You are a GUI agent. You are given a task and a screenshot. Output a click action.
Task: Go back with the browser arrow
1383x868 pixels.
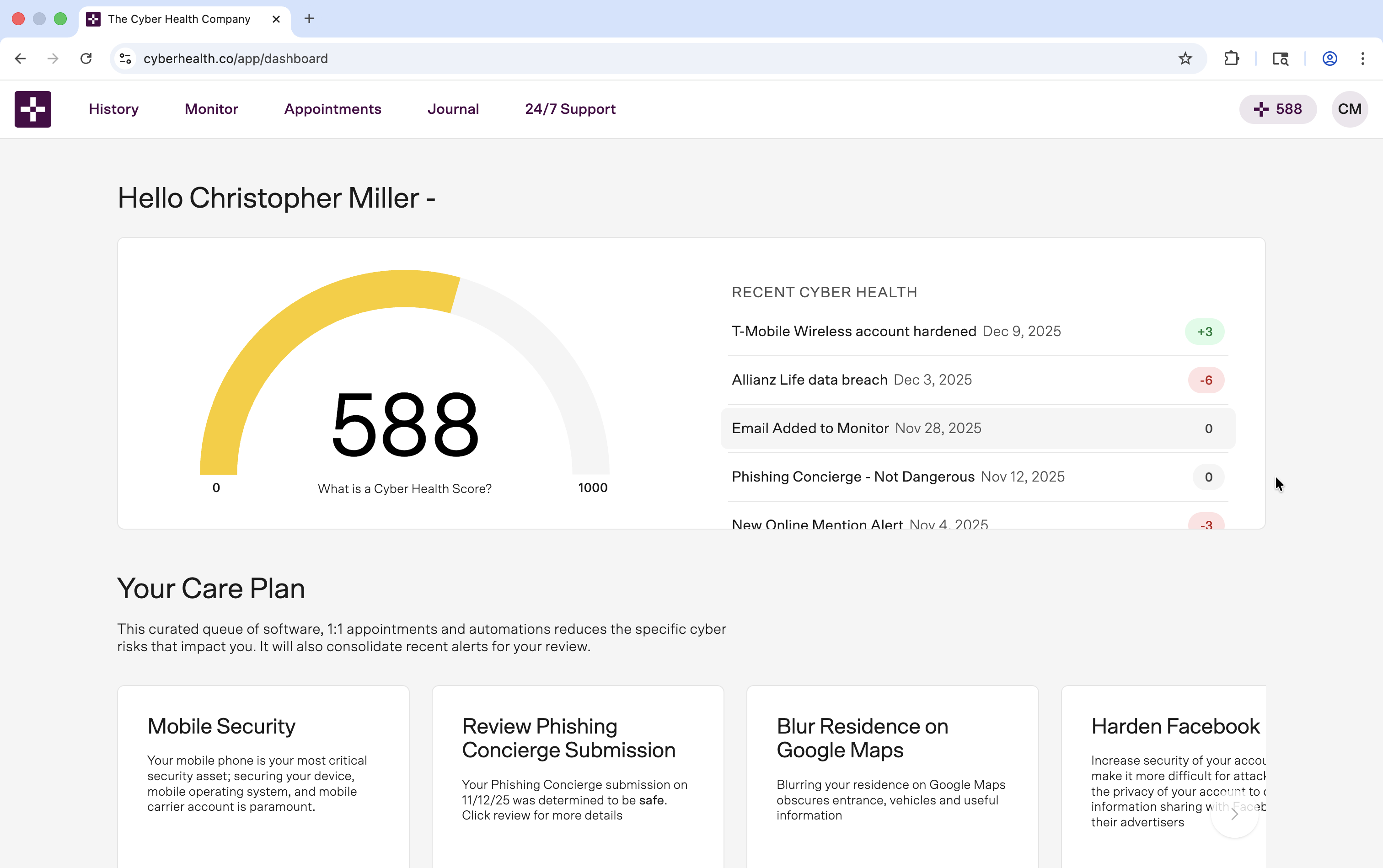pyautogui.click(x=21, y=59)
